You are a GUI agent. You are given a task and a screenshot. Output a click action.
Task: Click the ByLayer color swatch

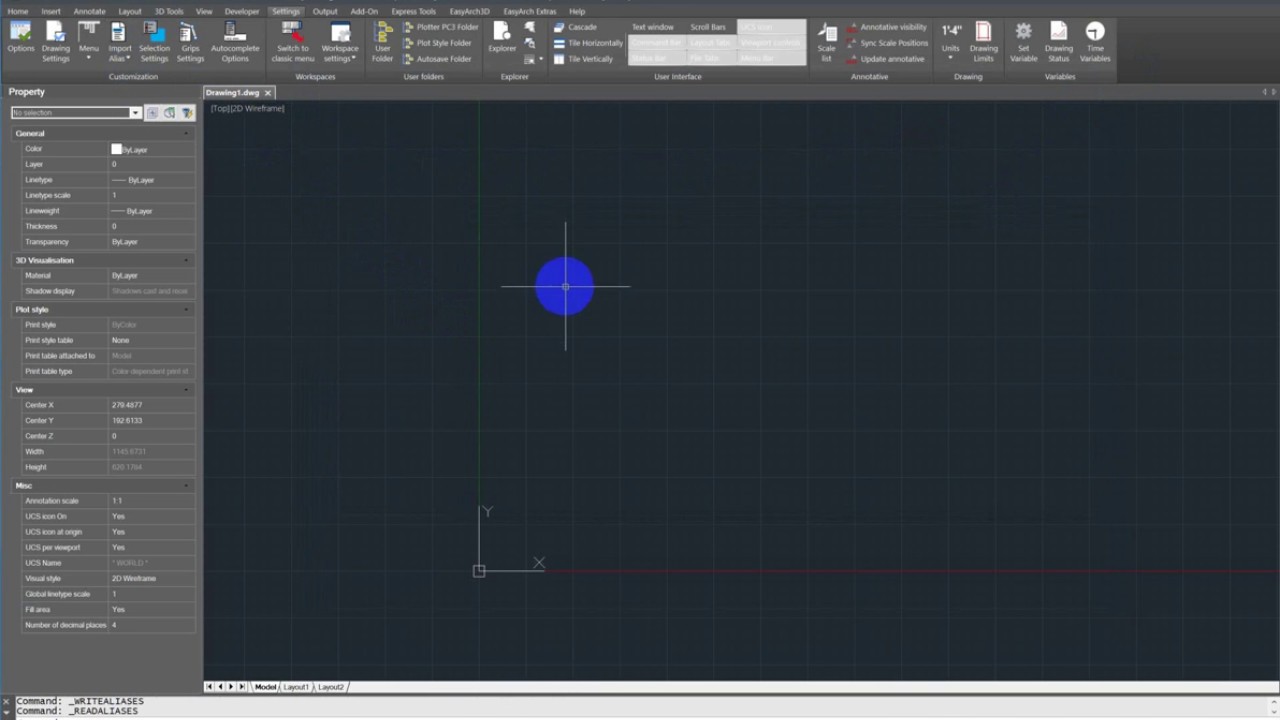[x=116, y=149]
